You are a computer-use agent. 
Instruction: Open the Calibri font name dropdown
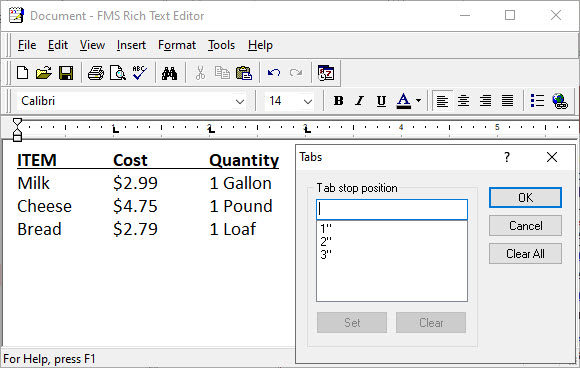click(x=240, y=101)
